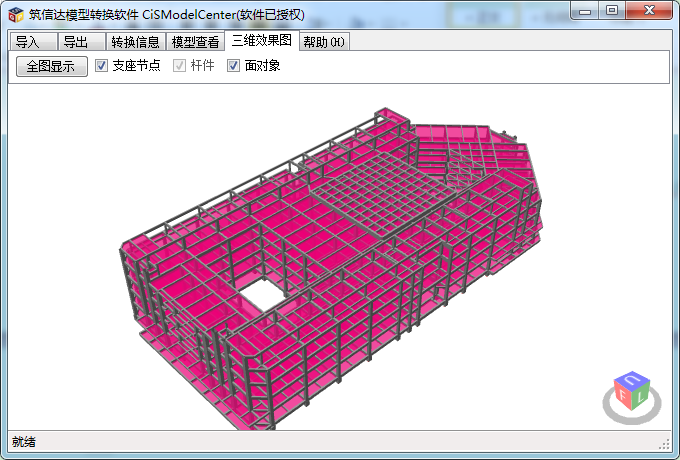Screen dimensions: 680x460
Task: Click the blue U face of view cube
Action: pyautogui.click(x=633, y=381)
